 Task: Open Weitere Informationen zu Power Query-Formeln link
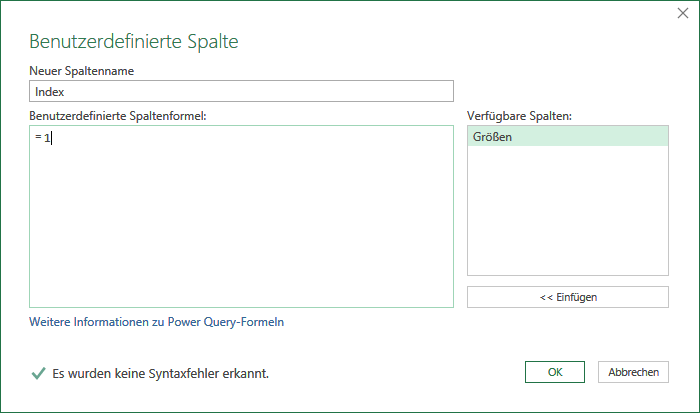tap(156, 322)
